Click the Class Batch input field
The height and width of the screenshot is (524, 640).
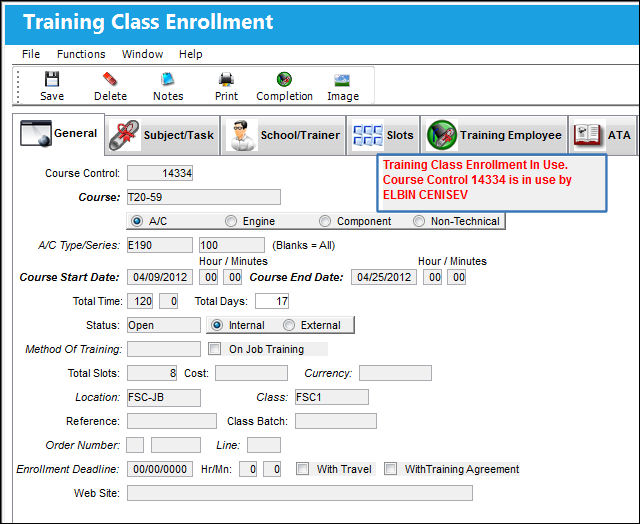coord(336,421)
